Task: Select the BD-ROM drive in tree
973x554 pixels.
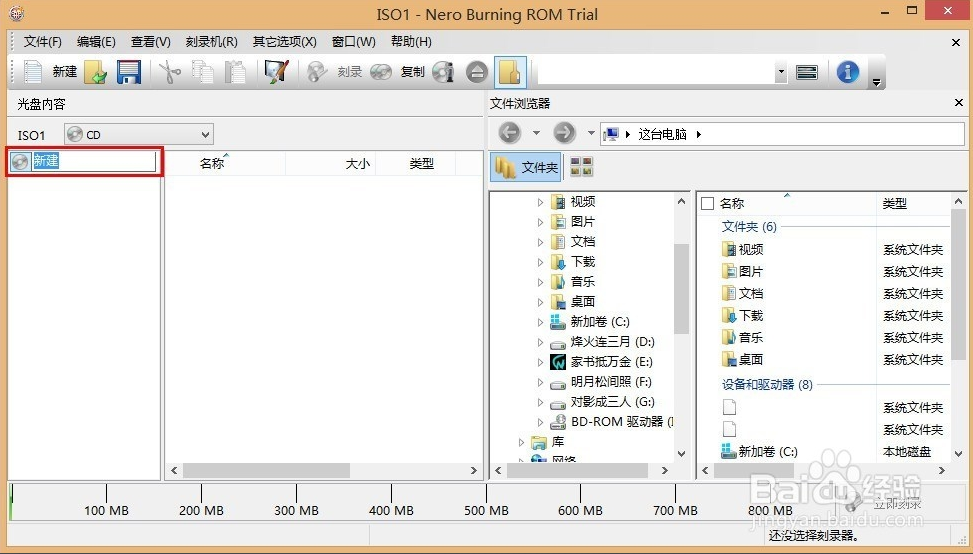Action: coord(611,422)
